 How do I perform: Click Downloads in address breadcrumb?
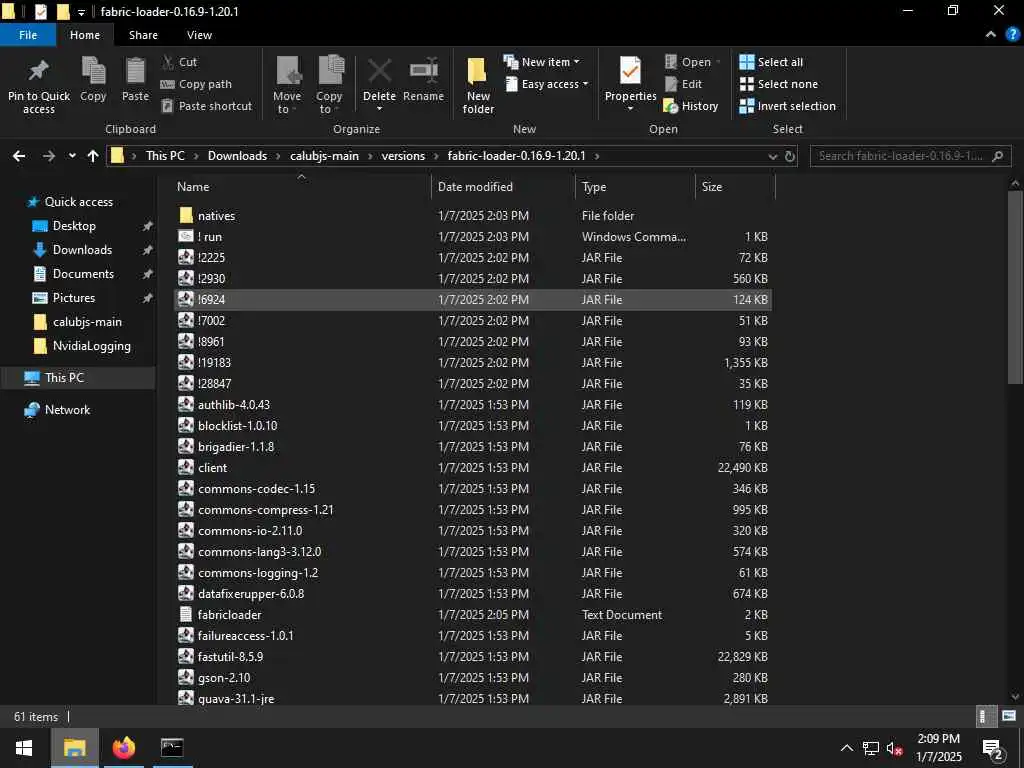[237, 156]
